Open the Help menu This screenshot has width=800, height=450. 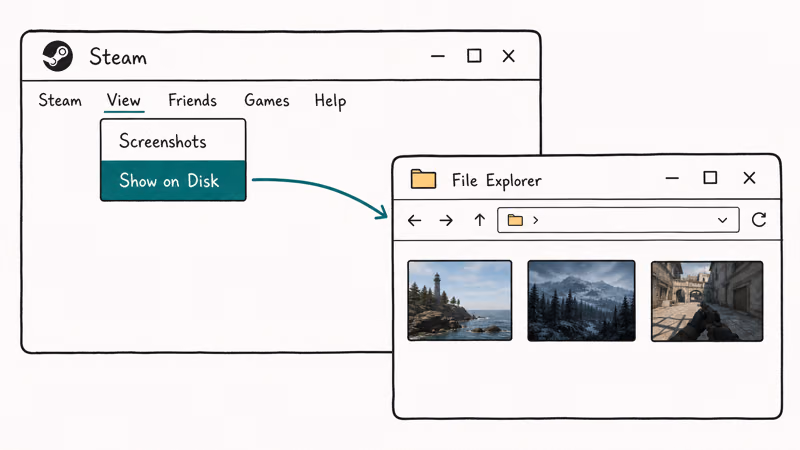pos(331,101)
